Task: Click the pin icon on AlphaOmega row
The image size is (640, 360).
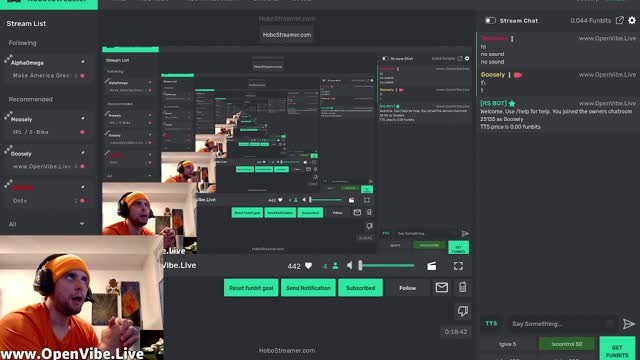Action: coord(83,62)
